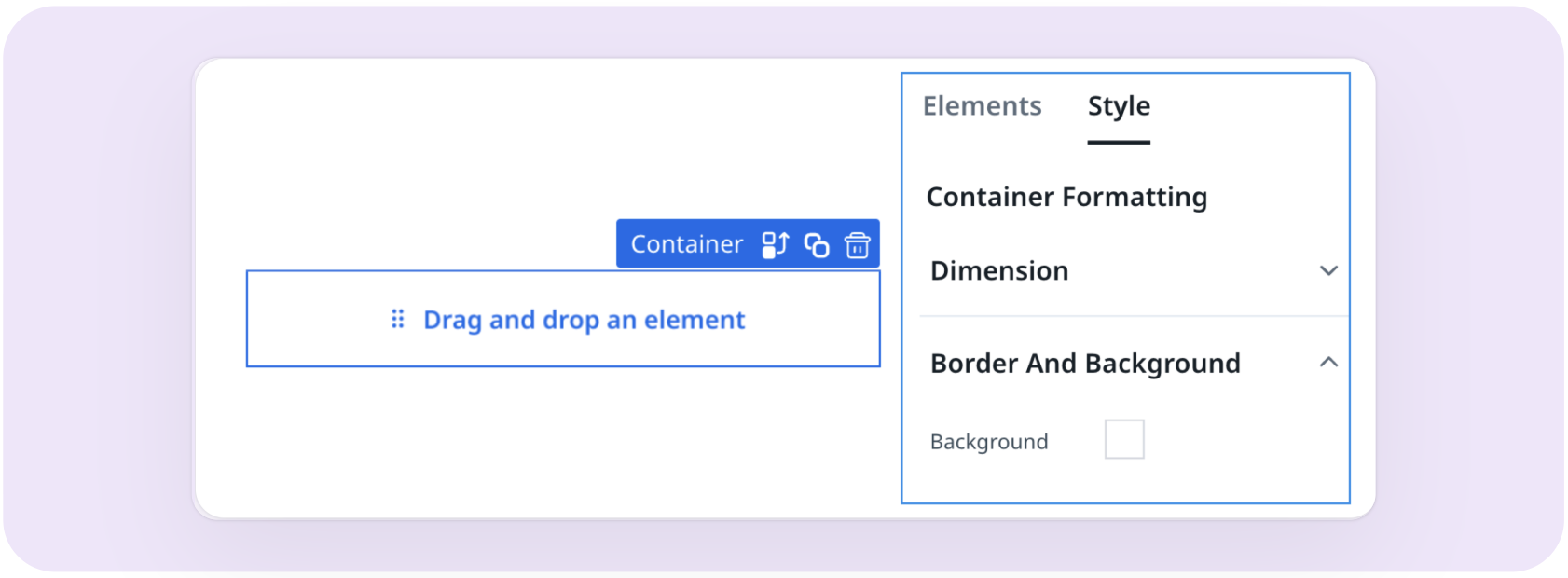The image size is (1568, 578).
Task: Click the drag handle dots beside the placeholder text
Action: tap(397, 319)
